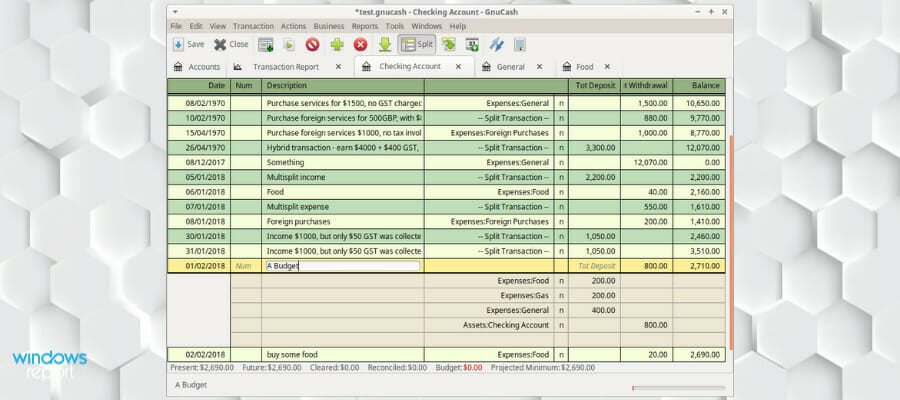Screen dimensions: 900x400
Task: Click the Tot Deposit column header
Action: 595,86
